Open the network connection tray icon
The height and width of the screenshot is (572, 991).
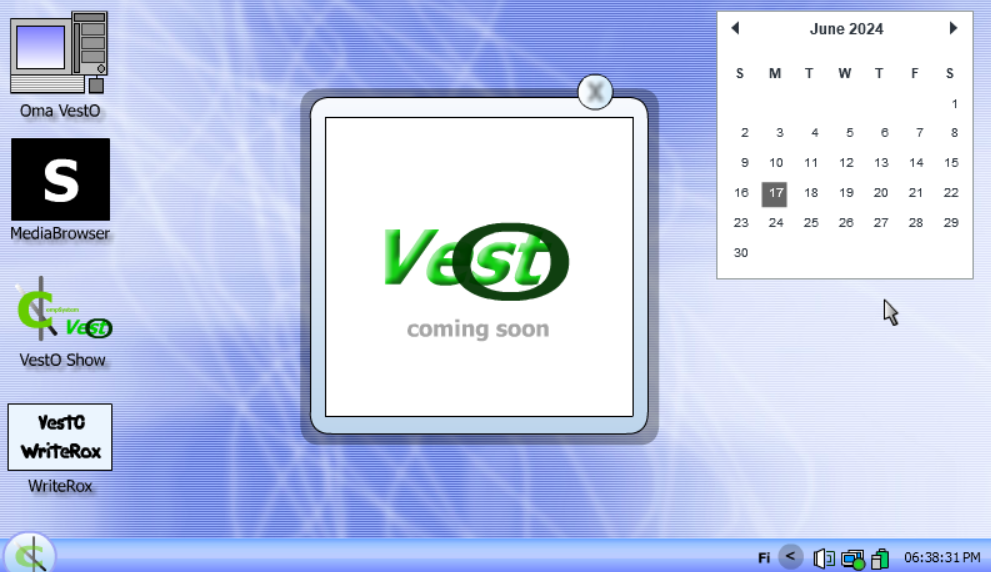coord(853,559)
